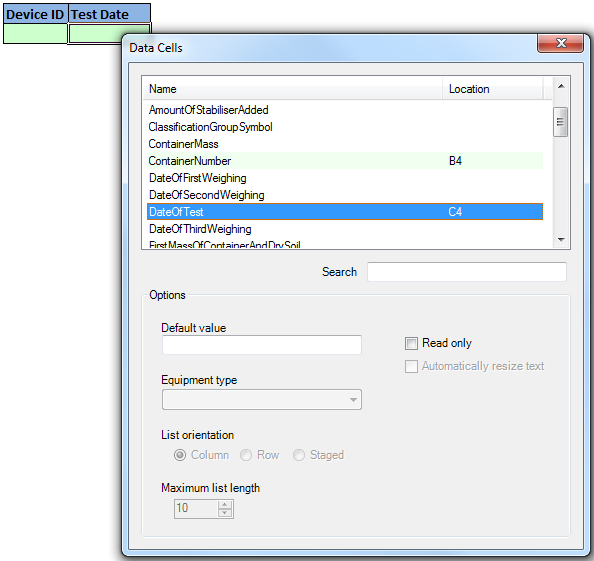The height and width of the screenshot is (561, 594).
Task: Sort by the Name column header
Action: [292, 89]
